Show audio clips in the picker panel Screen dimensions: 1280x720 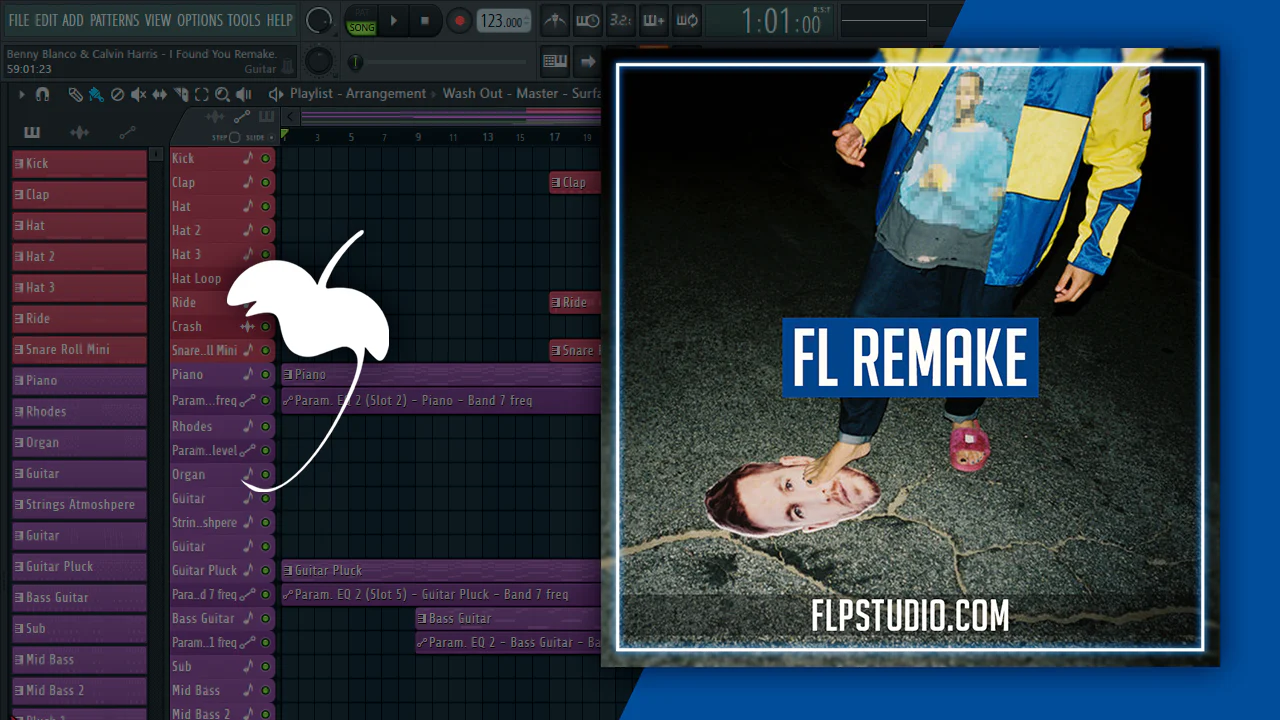[79, 132]
